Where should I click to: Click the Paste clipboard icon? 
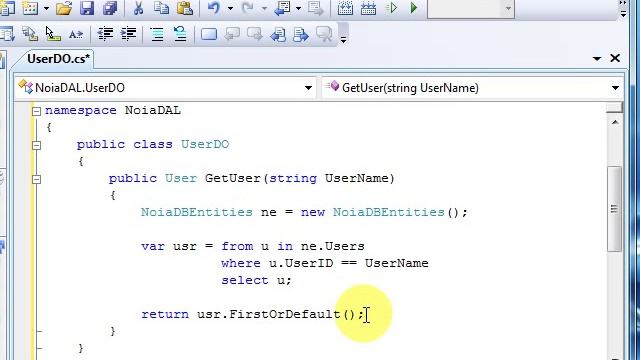(x=185, y=8)
